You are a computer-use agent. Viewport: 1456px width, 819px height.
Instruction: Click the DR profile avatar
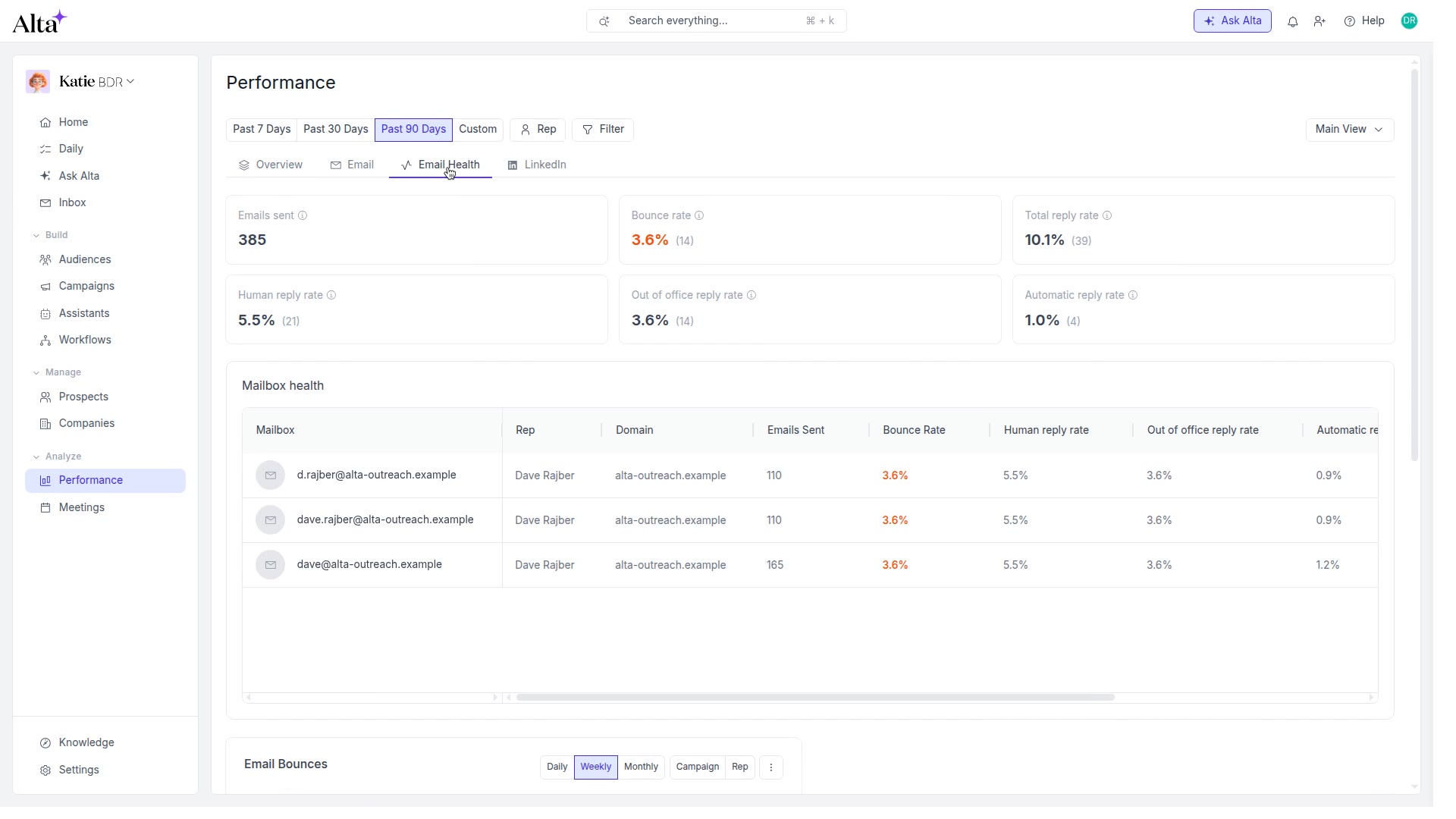pyautogui.click(x=1409, y=21)
